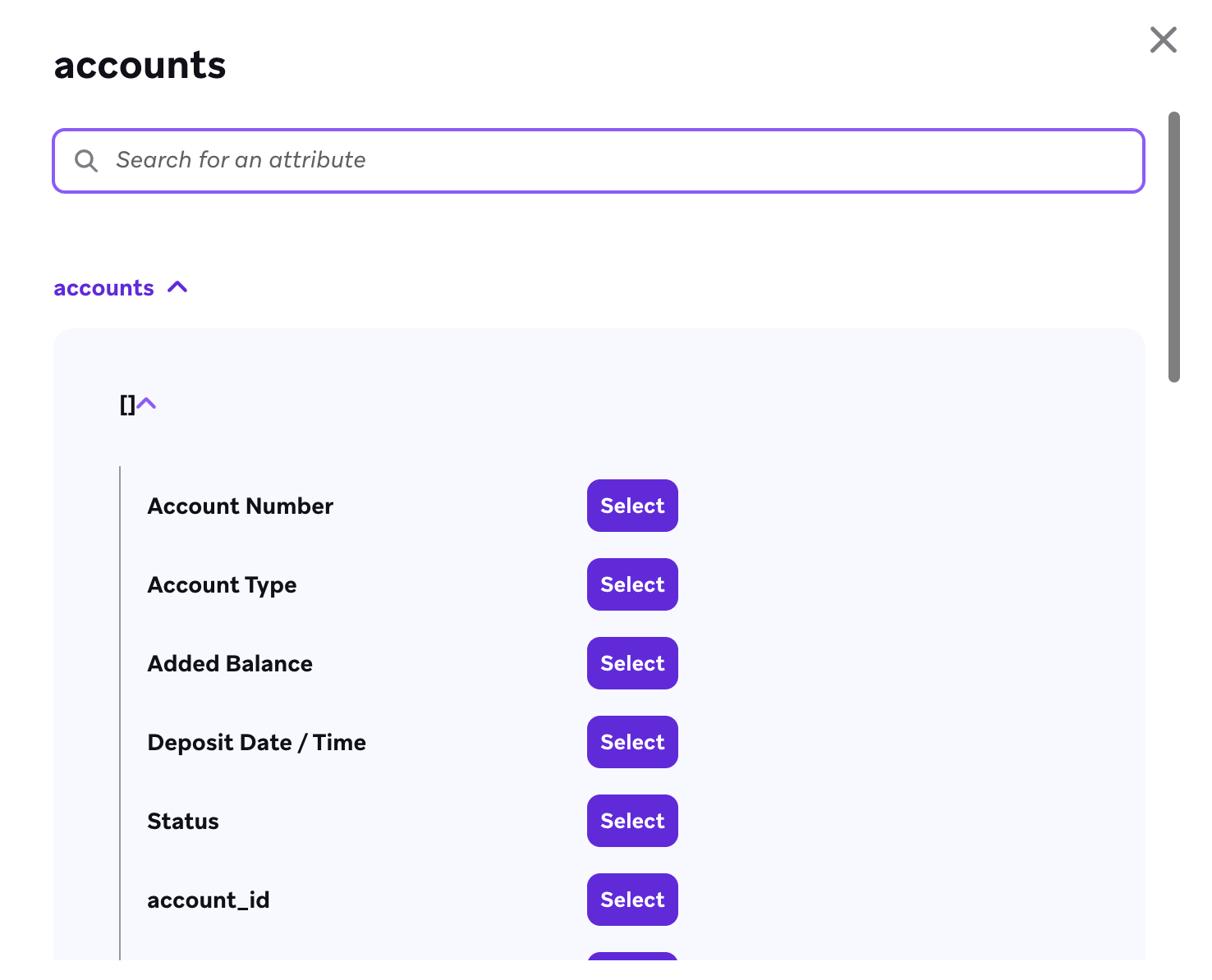Click the account_id label text
The width and height of the screenshot is (1212, 980).
coord(209,900)
